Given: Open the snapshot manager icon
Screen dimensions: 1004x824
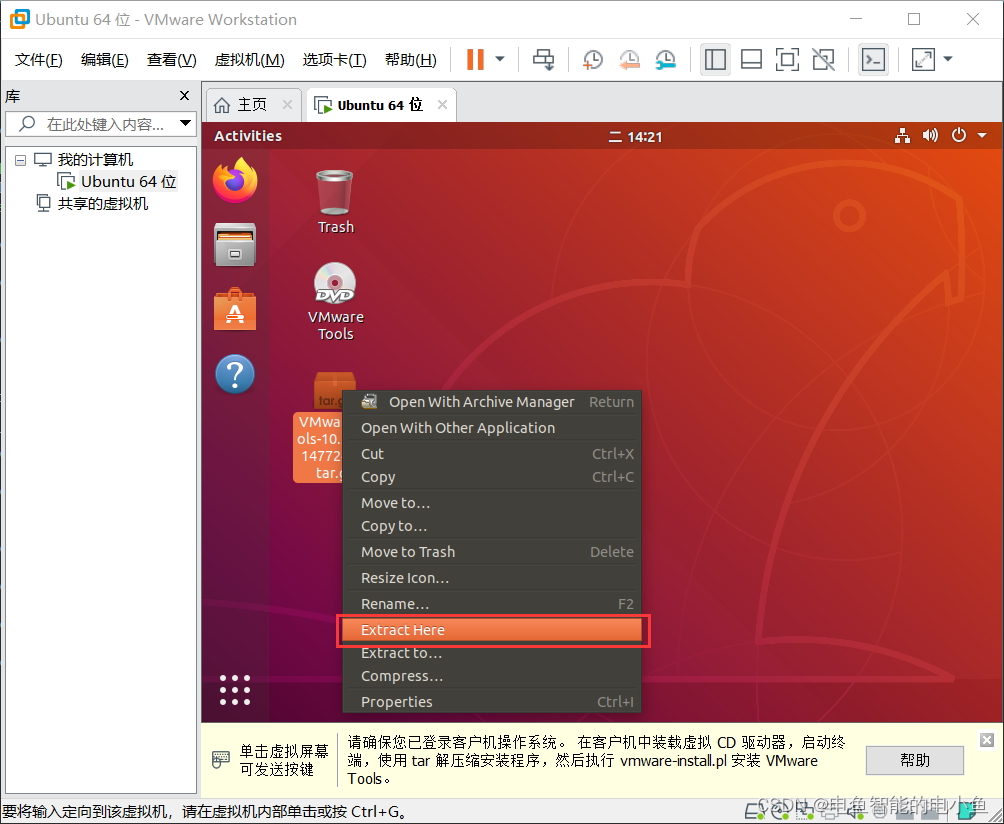Looking at the screenshot, I should tap(666, 60).
